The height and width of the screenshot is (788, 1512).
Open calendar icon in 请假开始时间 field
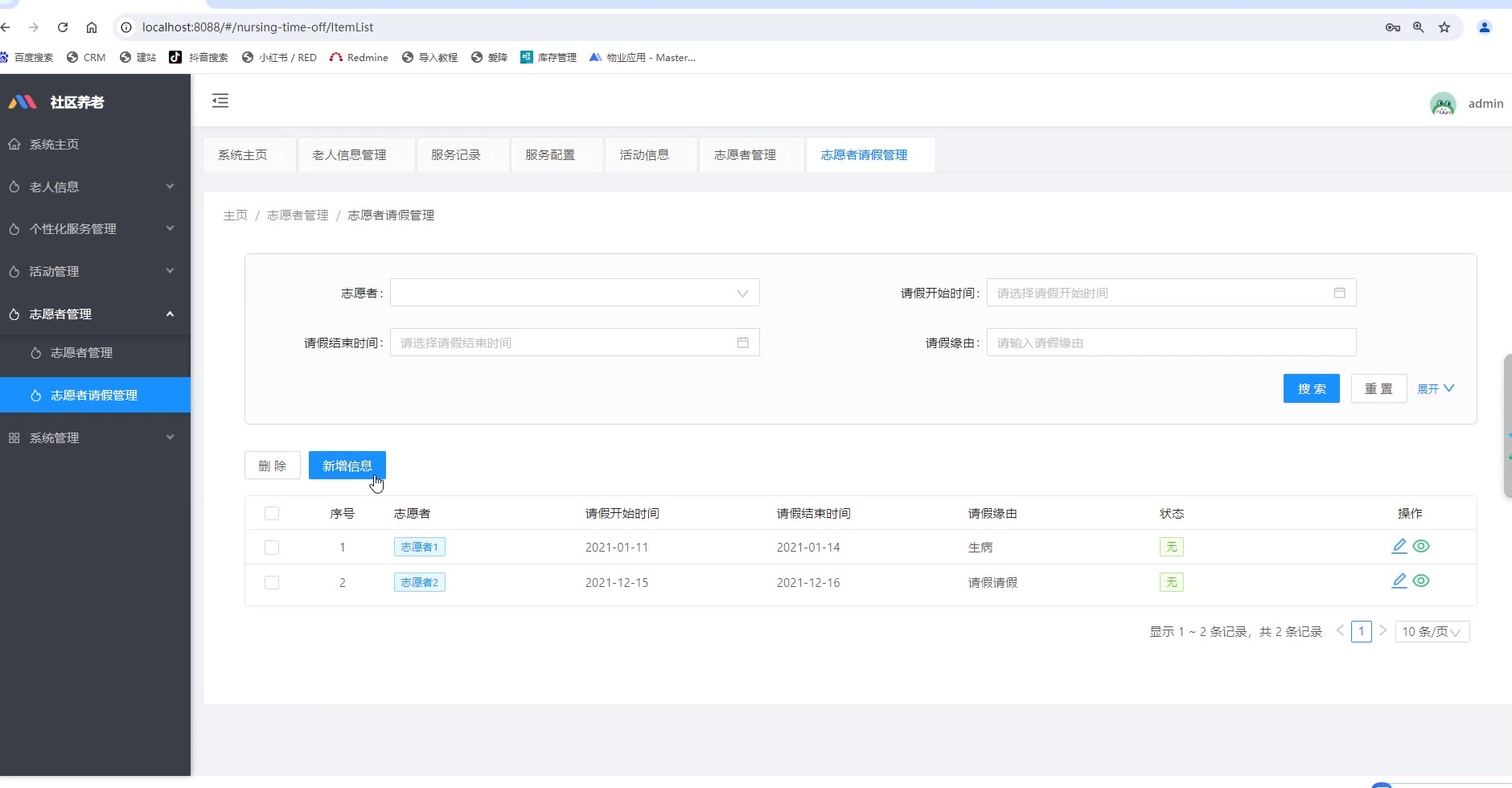click(x=1339, y=293)
